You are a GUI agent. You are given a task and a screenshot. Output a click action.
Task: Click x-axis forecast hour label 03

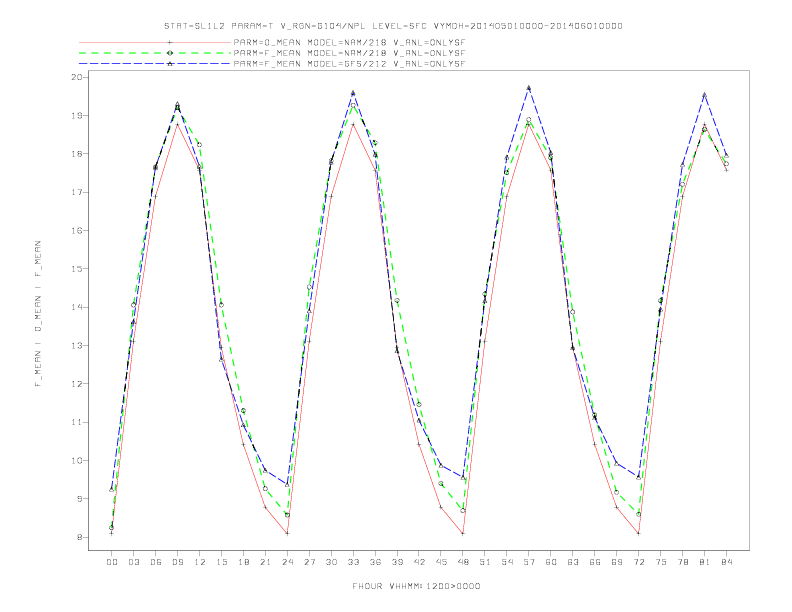pyautogui.click(x=133, y=562)
